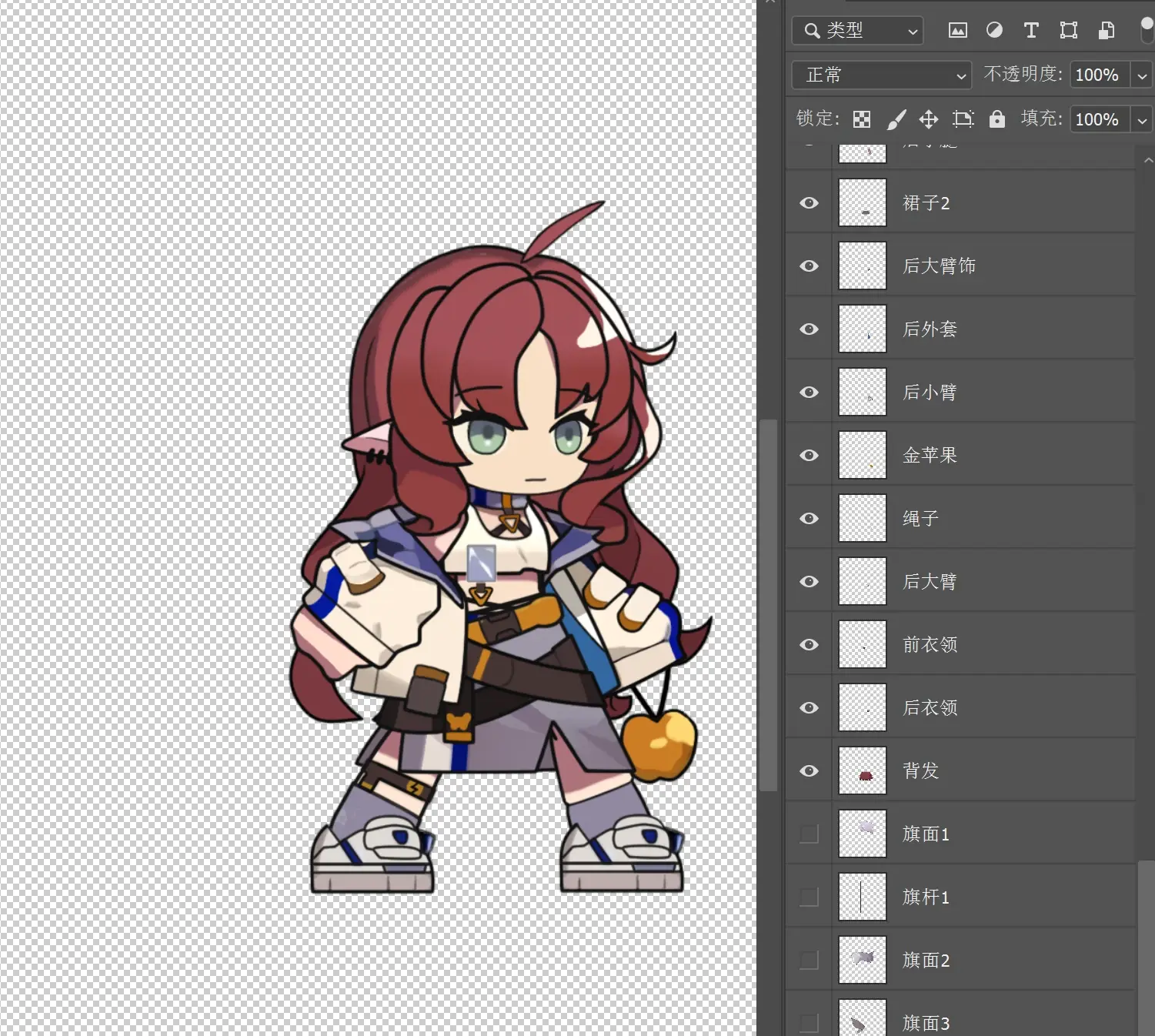Viewport: 1155px width, 1036px height.
Task: Select the 裙子2 layer thumbnail
Action: pos(862,203)
